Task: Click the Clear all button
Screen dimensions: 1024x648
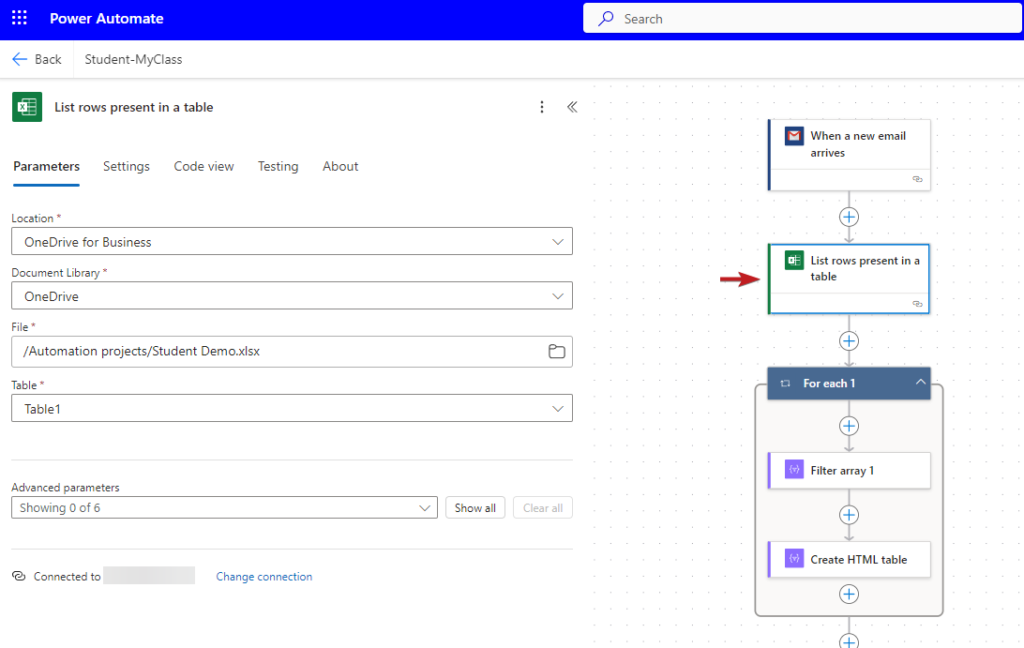Action: click(543, 508)
